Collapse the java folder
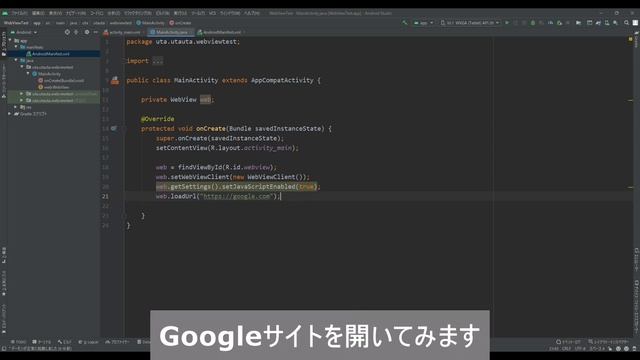The height and width of the screenshot is (360, 640). click(x=16, y=60)
